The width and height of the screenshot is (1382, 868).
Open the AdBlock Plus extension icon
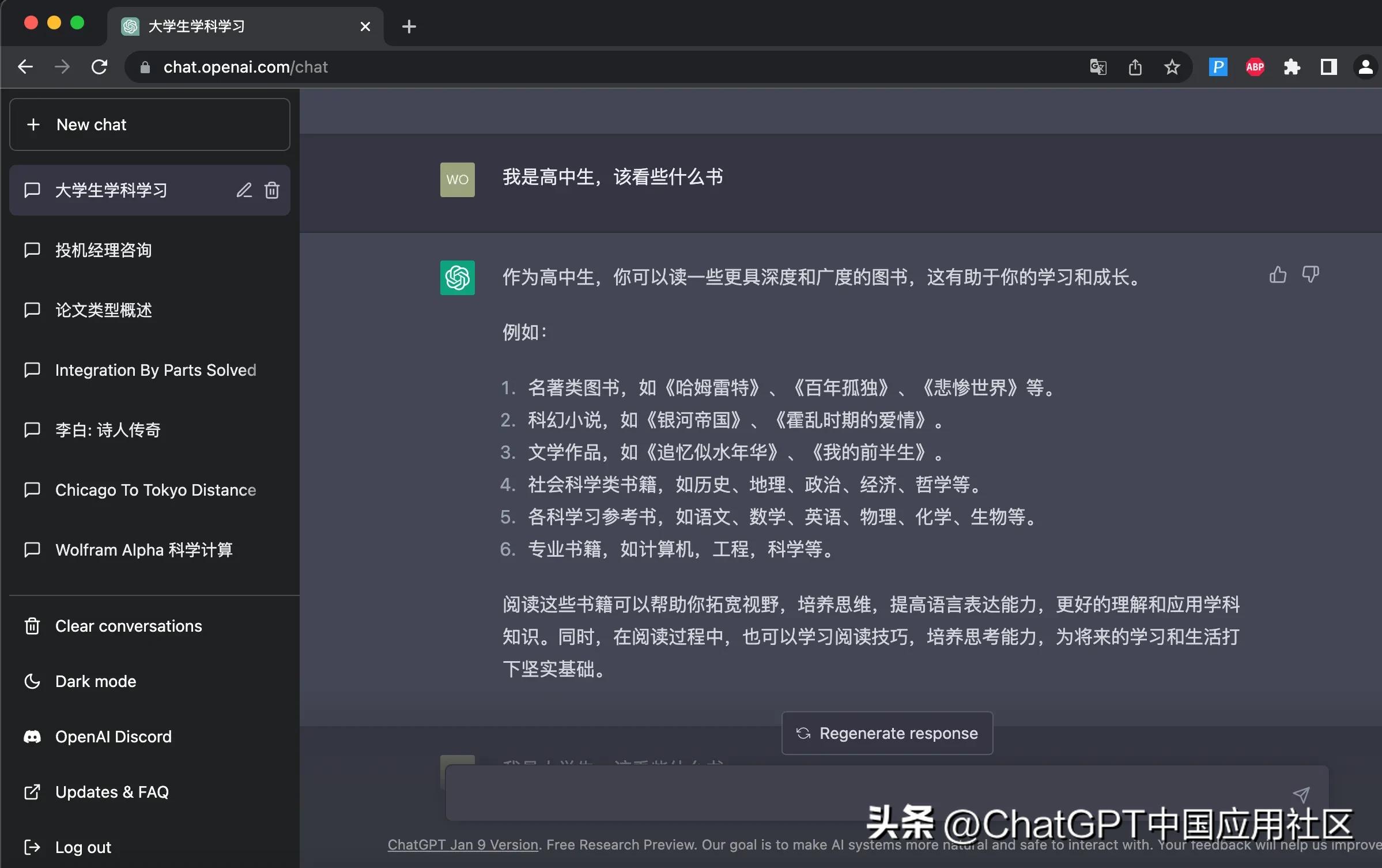1255,67
